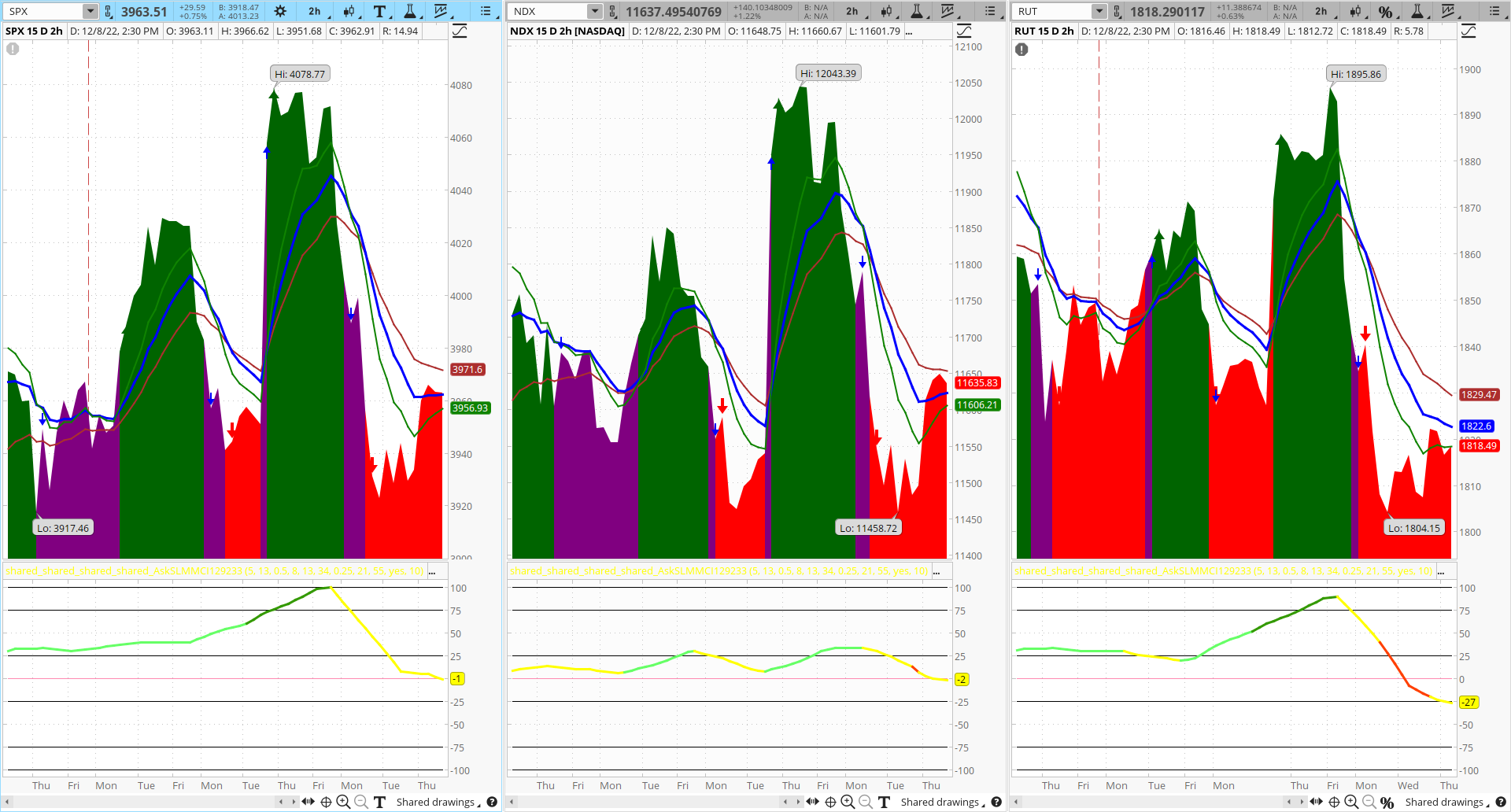The height and width of the screenshot is (812, 1511).
Task: Open Studies flask icon in SPX chart
Action: coord(410,11)
